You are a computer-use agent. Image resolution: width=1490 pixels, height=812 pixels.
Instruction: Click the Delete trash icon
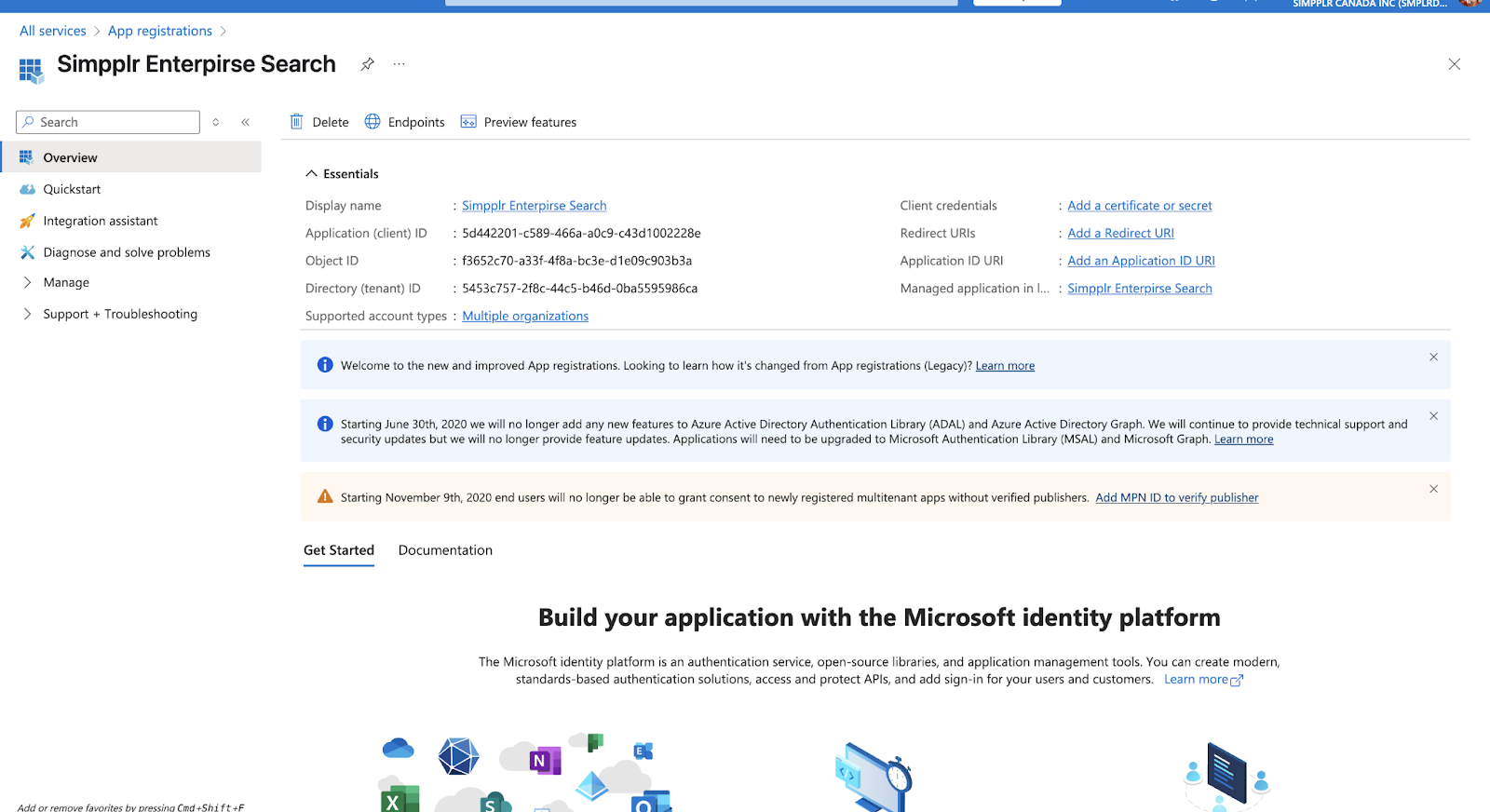click(x=297, y=122)
